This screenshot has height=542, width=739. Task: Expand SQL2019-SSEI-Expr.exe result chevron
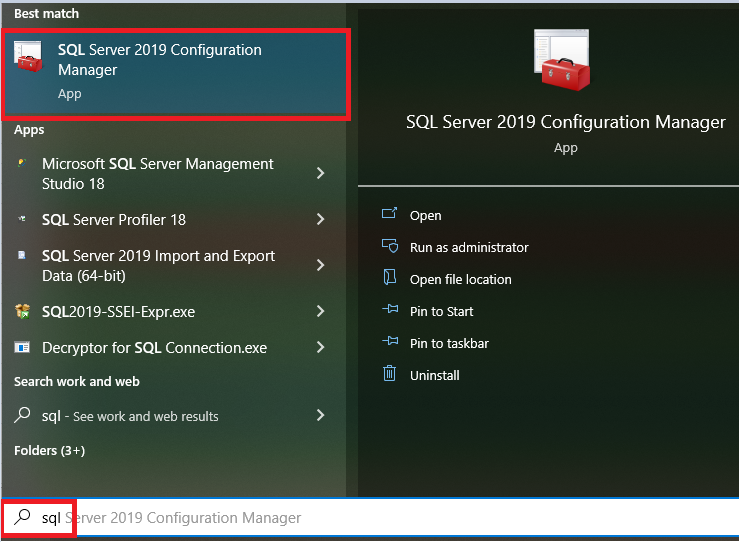coord(320,312)
